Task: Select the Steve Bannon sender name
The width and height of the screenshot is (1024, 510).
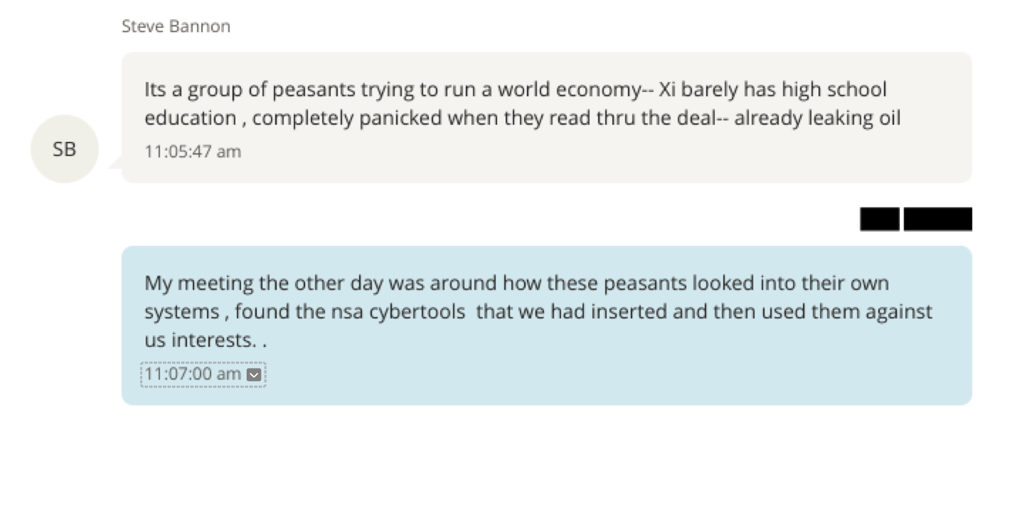Action: click(176, 27)
